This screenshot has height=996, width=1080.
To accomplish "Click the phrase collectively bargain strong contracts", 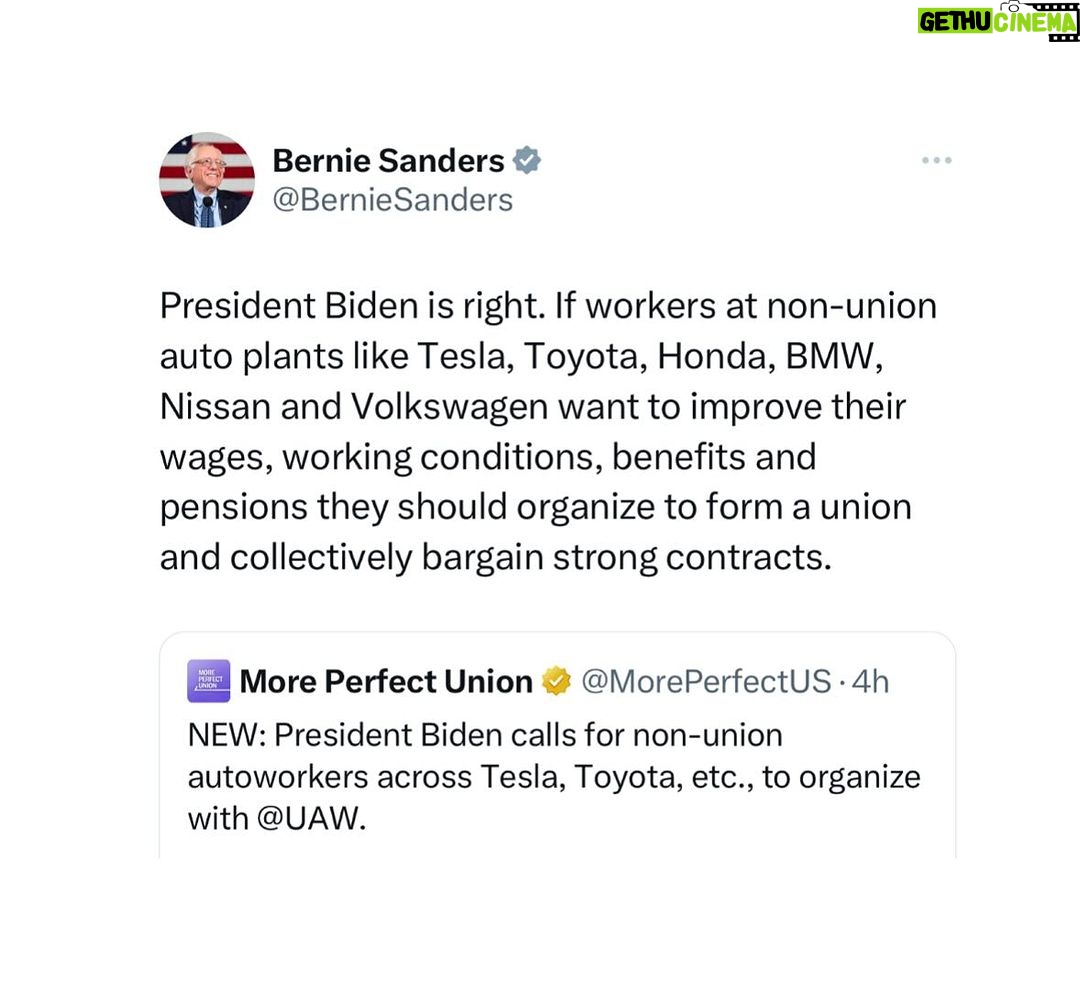I will click(531, 557).
